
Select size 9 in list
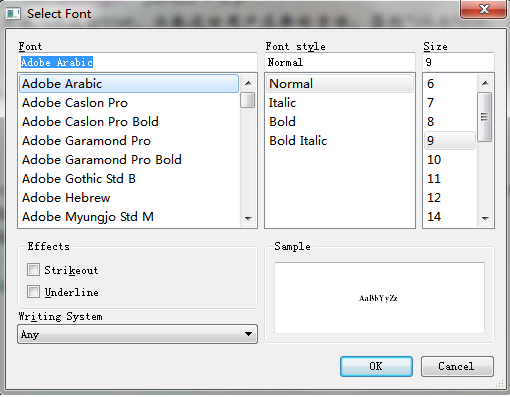coord(450,141)
